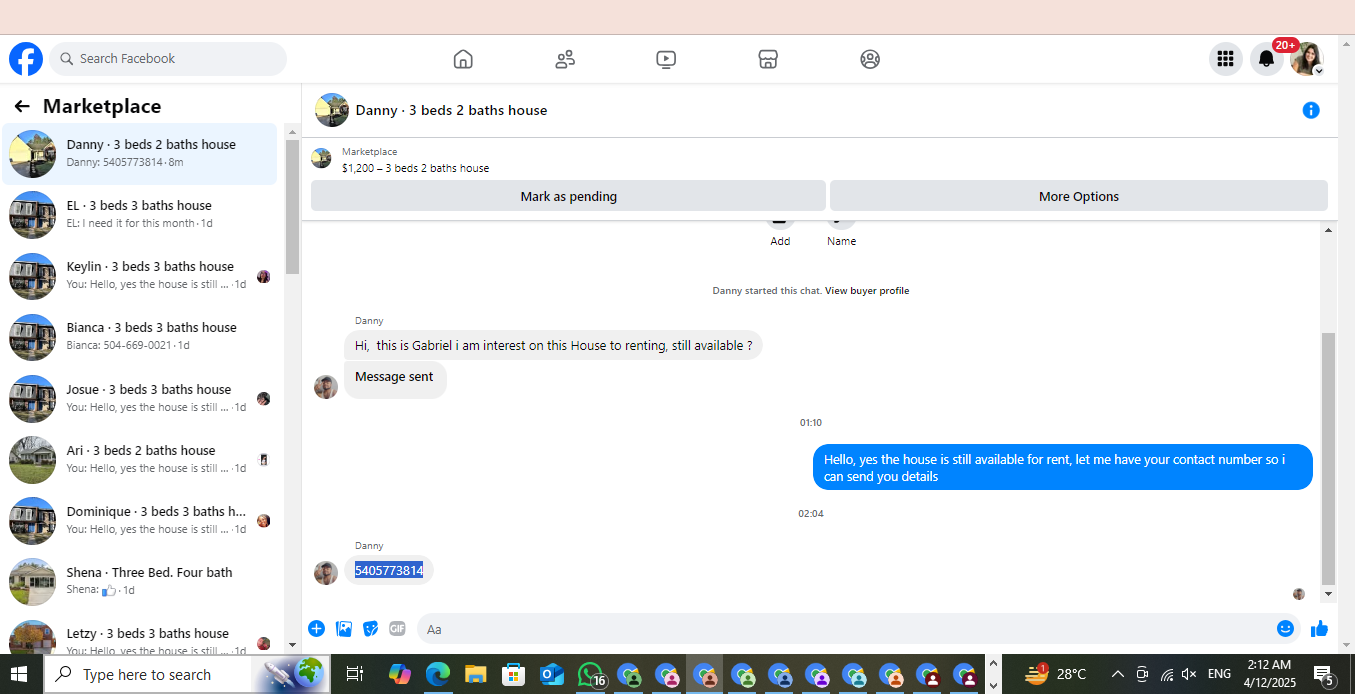
Task: Open the clock showing 2:12 AM
Action: pyautogui.click(x=1268, y=674)
